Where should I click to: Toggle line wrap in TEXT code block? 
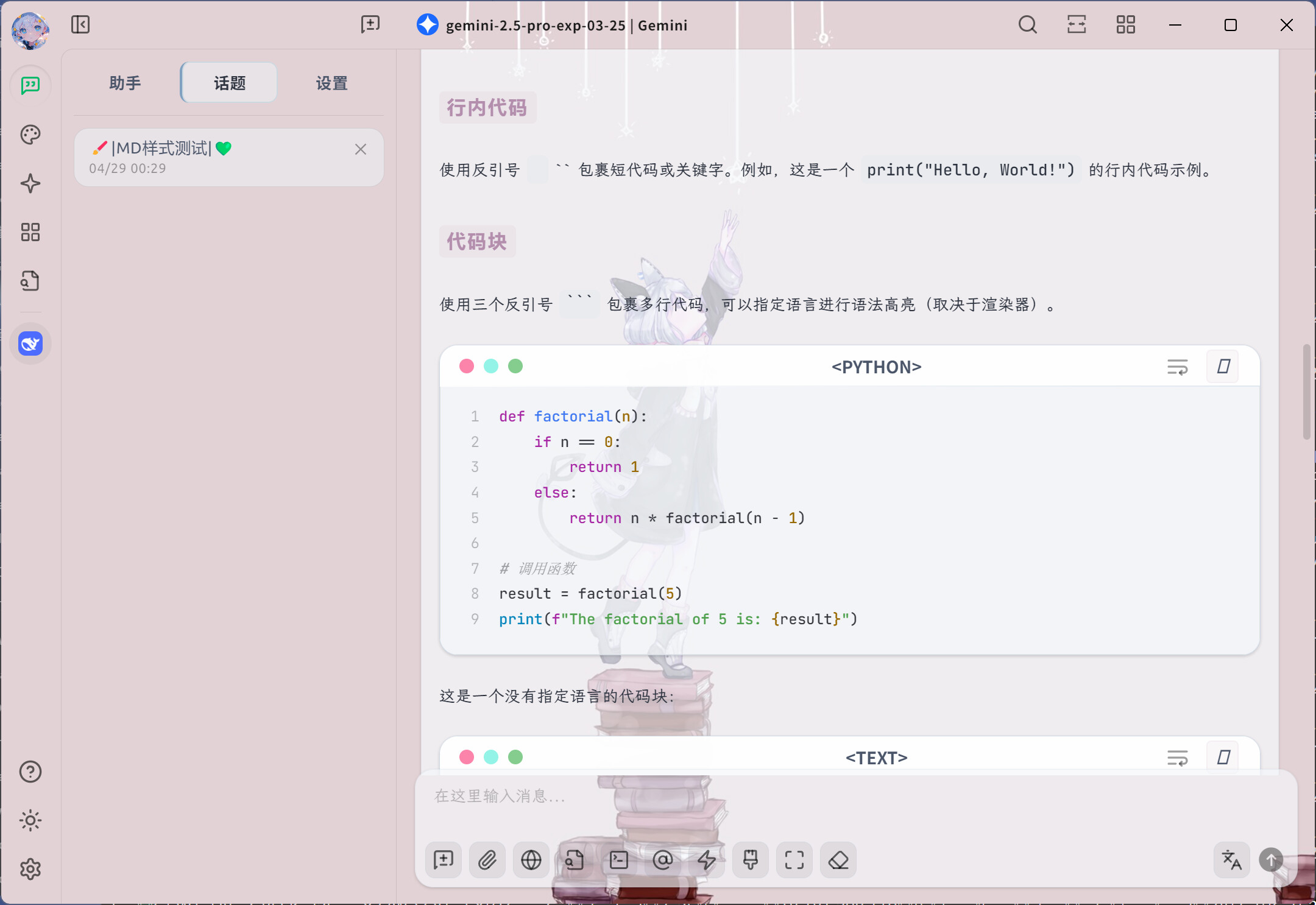coord(1178,758)
